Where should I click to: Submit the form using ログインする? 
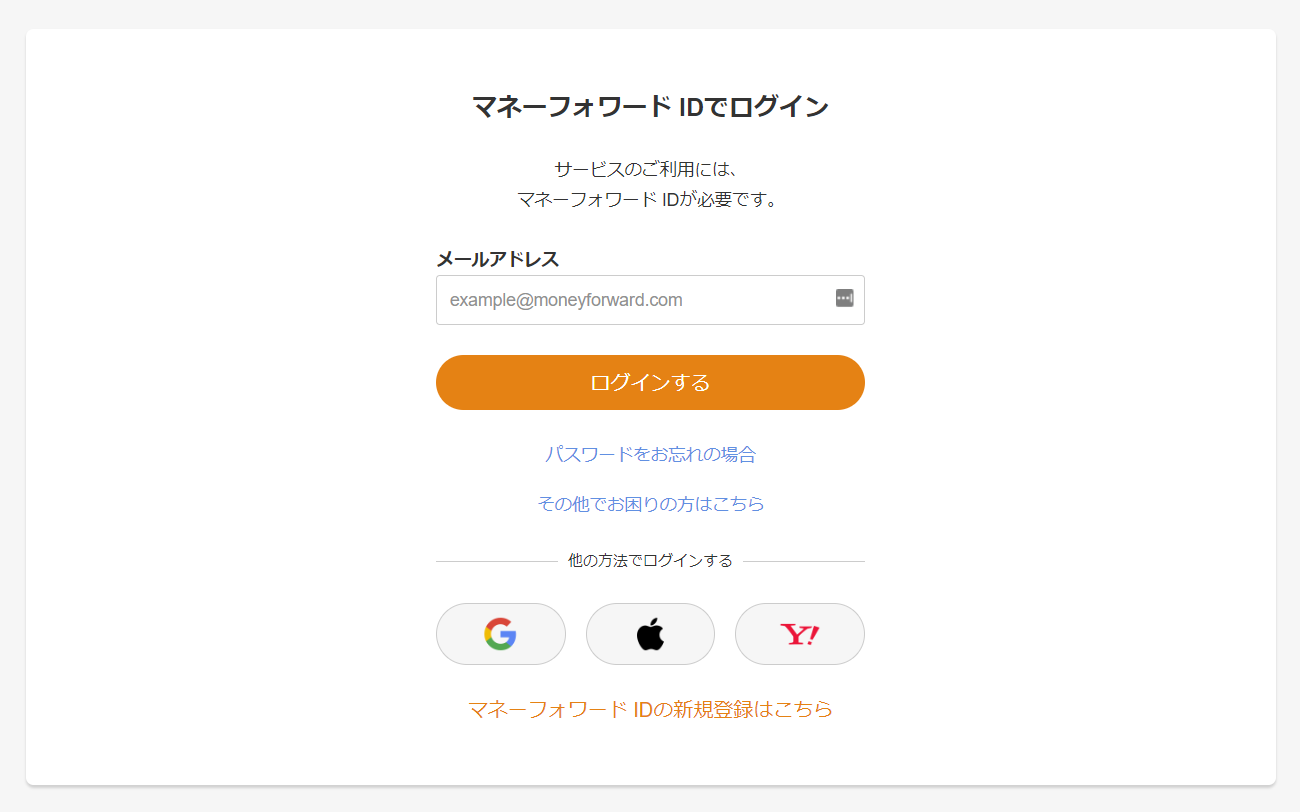[650, 382]
